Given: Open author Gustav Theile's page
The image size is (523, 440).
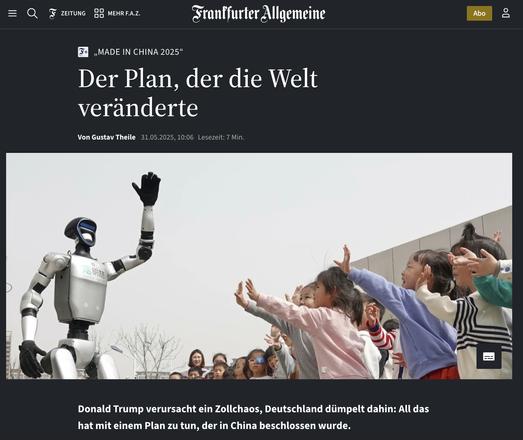Looking at the screenshot, I should pos(107,137).
